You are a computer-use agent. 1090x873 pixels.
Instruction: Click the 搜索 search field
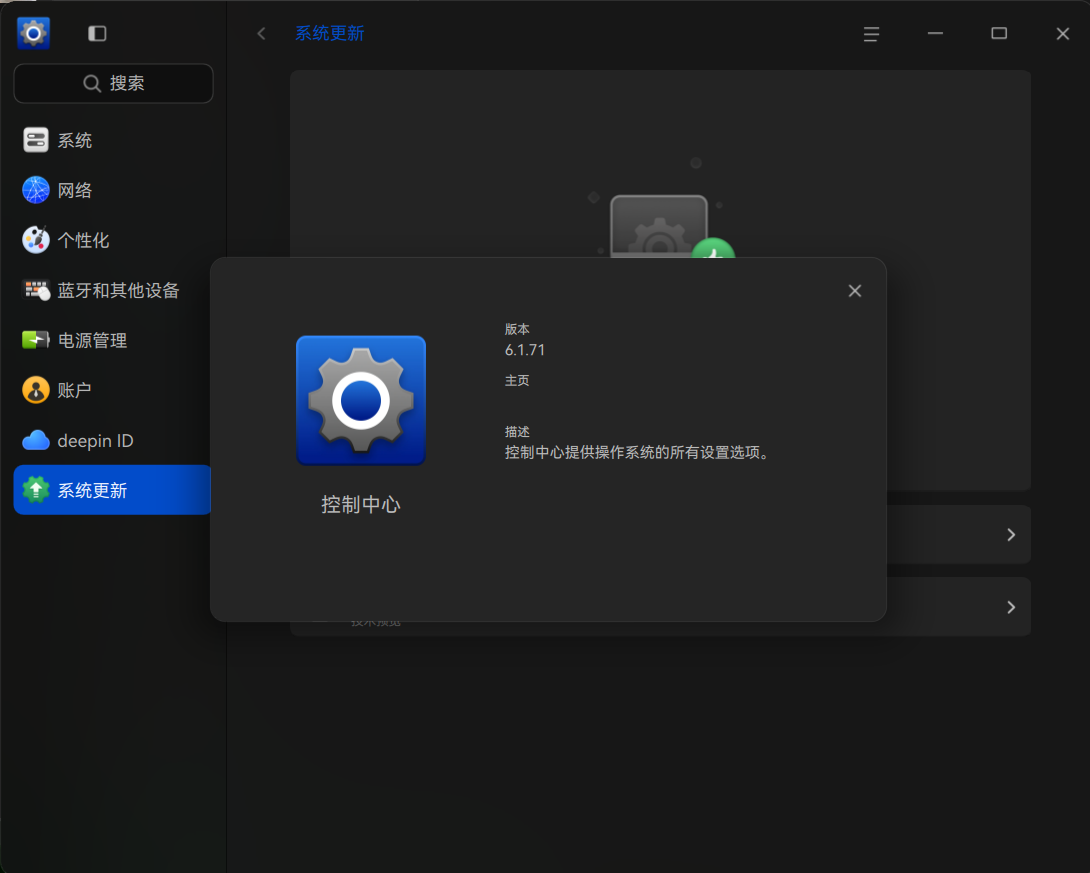113,83
